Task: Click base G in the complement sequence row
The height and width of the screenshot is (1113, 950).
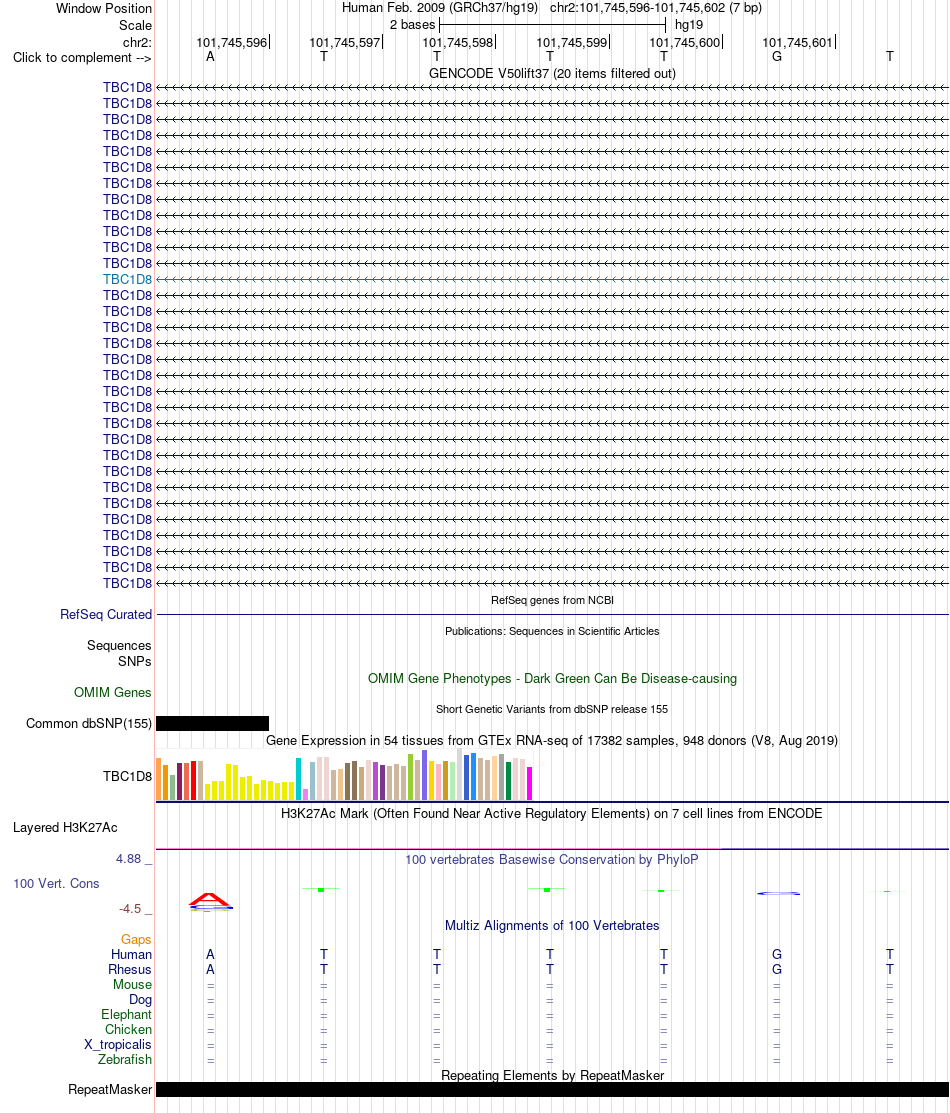Action: (777, 57)
